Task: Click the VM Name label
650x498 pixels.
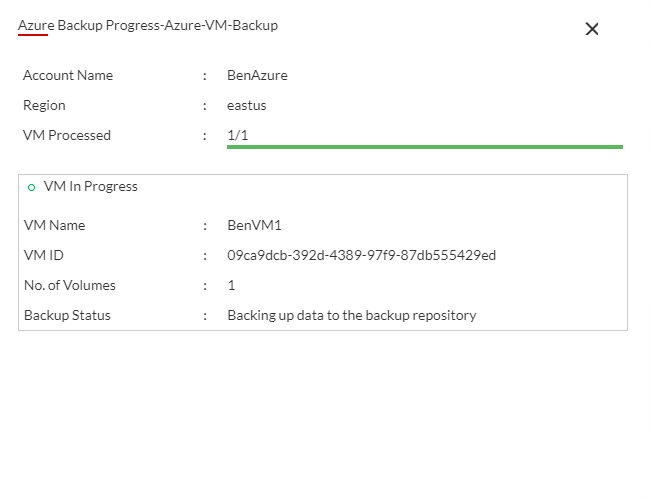Action: (x=54, y=225)
